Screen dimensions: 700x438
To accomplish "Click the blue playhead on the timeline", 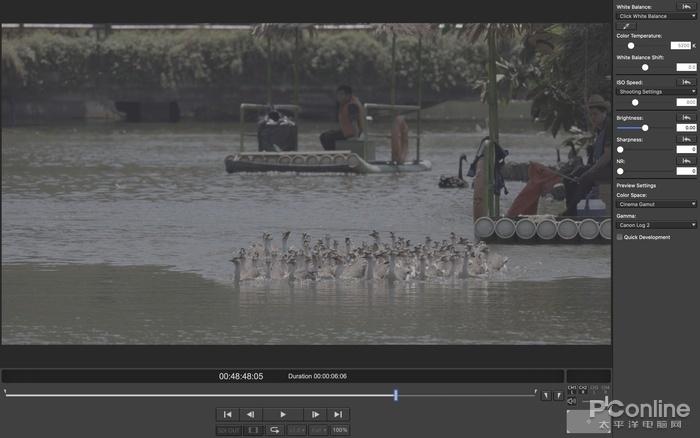I will [396, 395].
